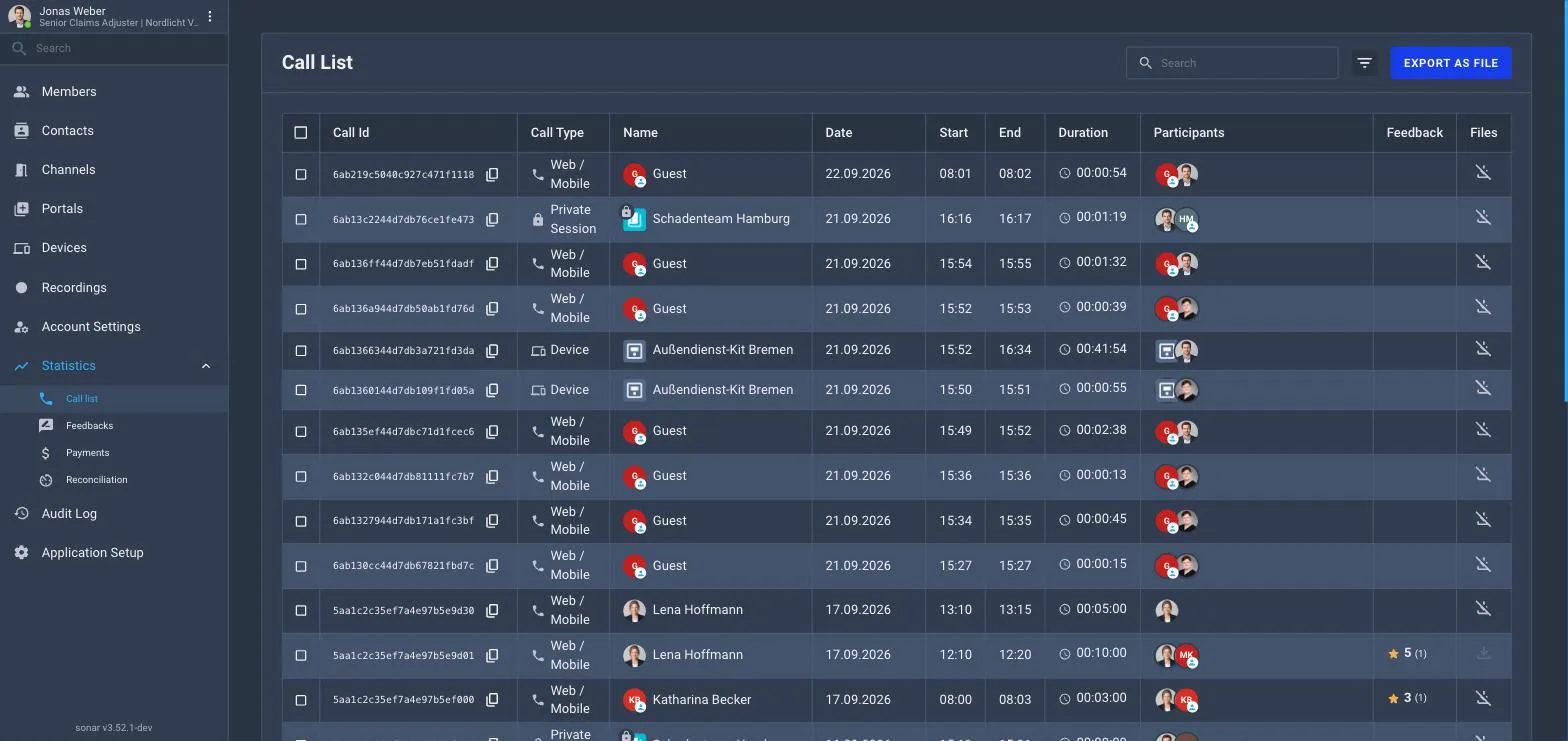The height and width of the screenshot is (741, 1568).
Task: Open the filter options icon
Action: click(1364, 63)
